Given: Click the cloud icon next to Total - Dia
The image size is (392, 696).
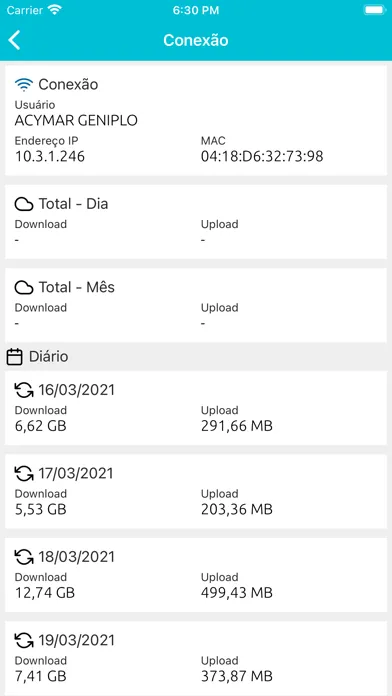Looking at the screenshot, I should click(24, 204).
